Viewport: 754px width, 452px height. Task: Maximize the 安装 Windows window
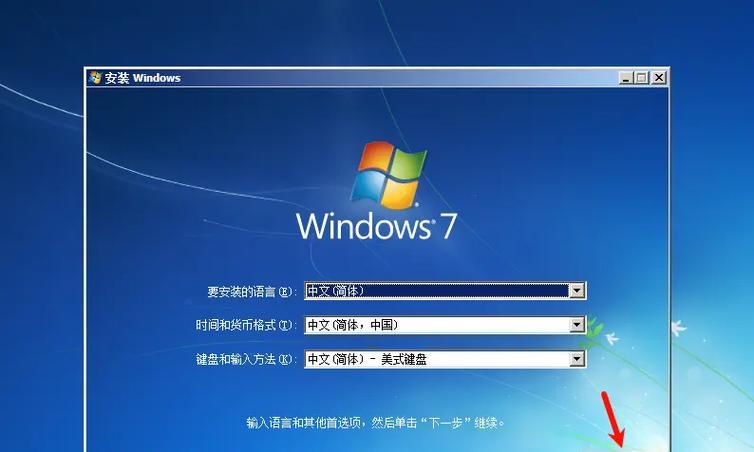[641, 77]
